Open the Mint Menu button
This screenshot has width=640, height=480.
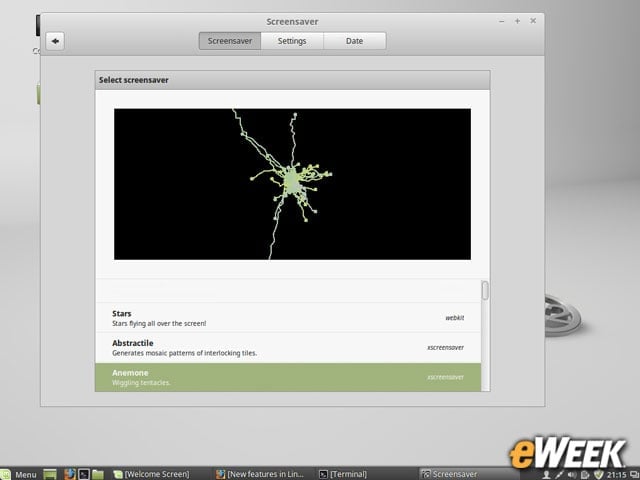pyautogui.click(x=18, y=474)
